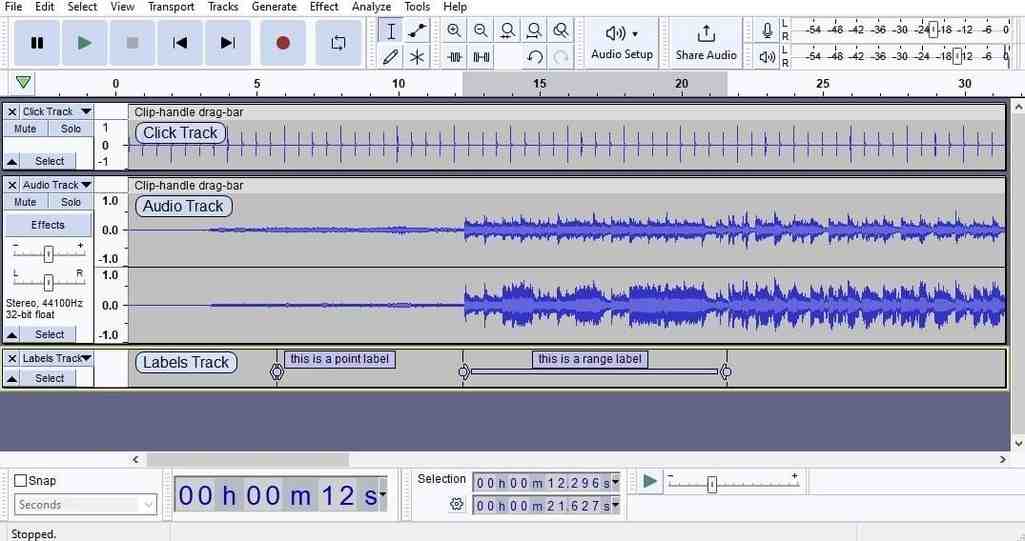
Task: Enable the Snap checkbox
Action: click(21, 481)
